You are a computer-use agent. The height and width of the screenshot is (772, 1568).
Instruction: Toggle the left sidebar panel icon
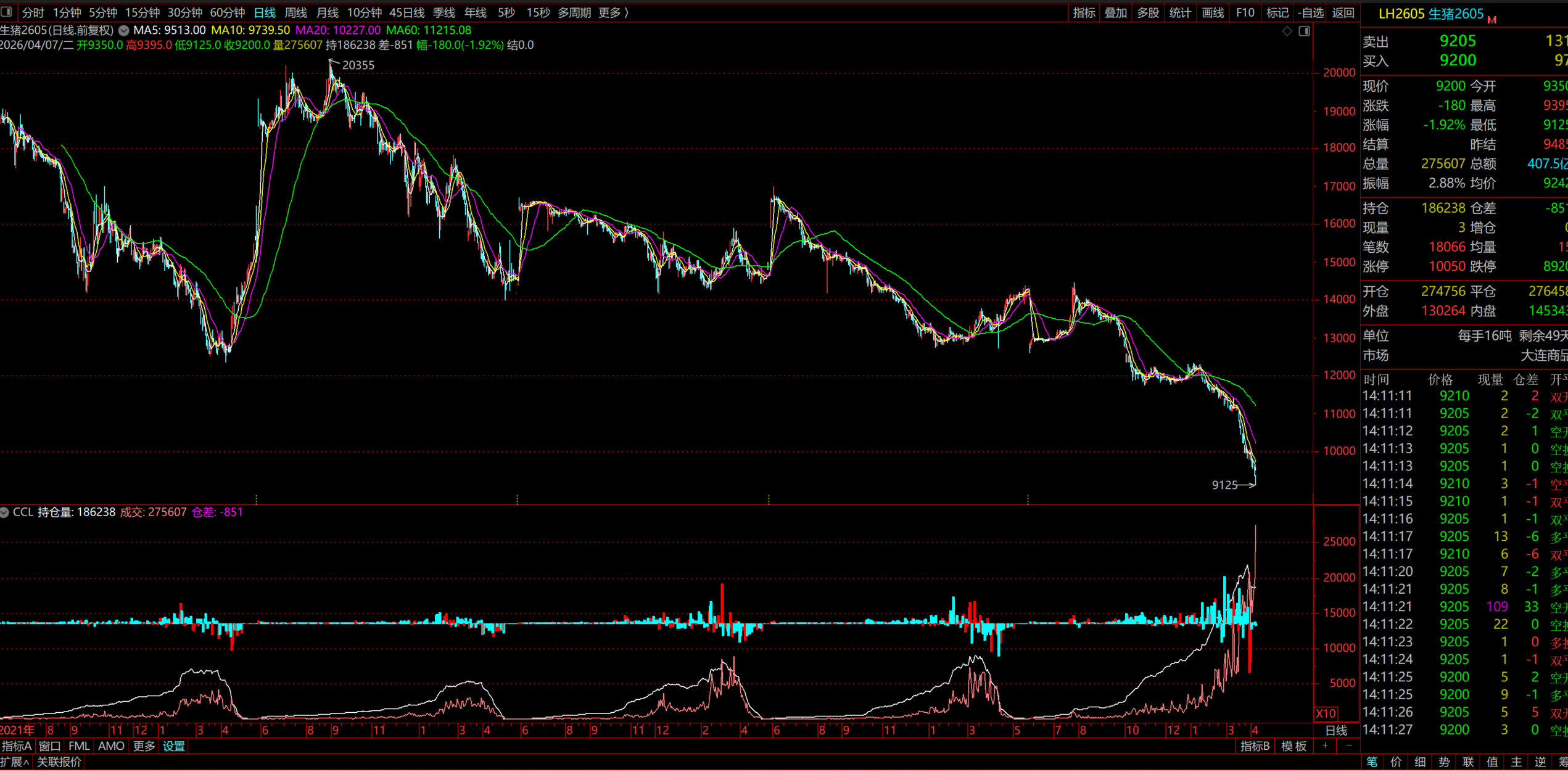click(x=7, y=12)
